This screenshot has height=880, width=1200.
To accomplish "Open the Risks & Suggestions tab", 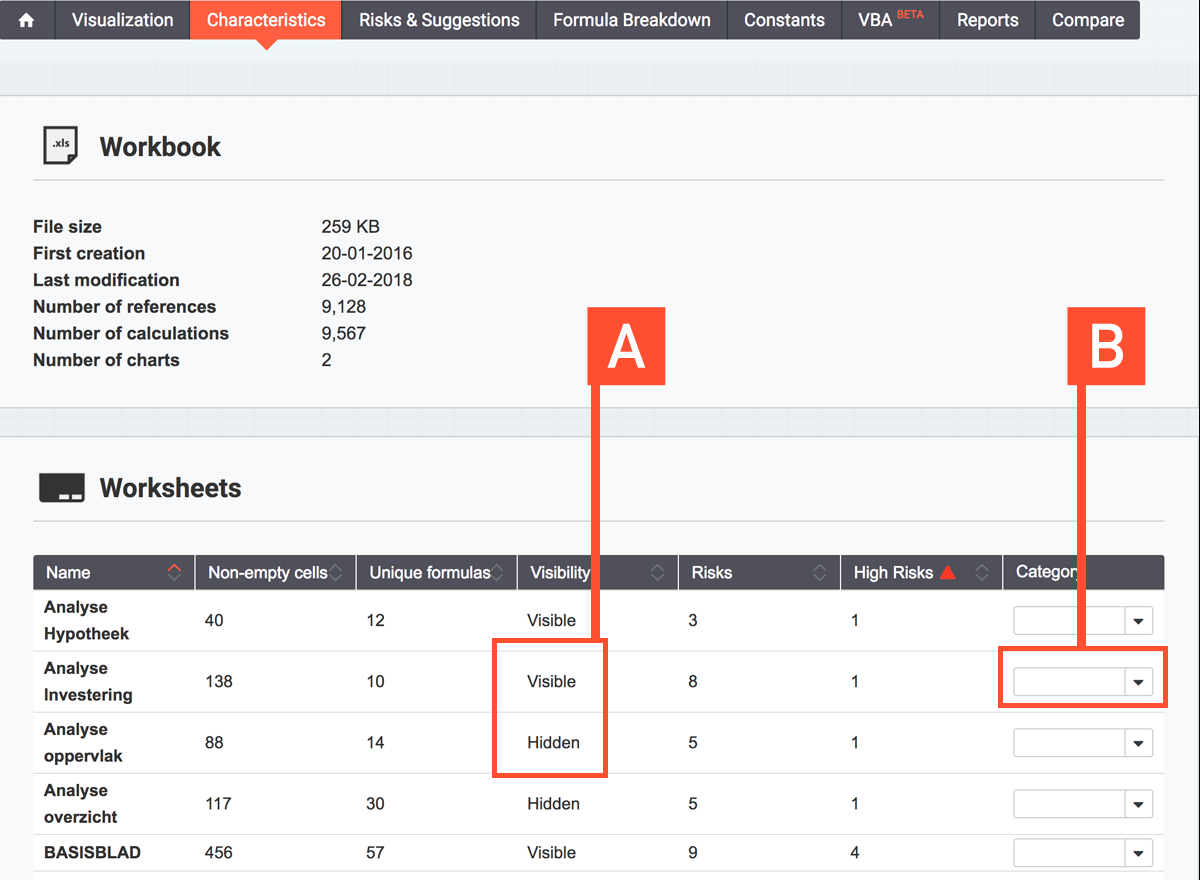I will tap(439, 20).
